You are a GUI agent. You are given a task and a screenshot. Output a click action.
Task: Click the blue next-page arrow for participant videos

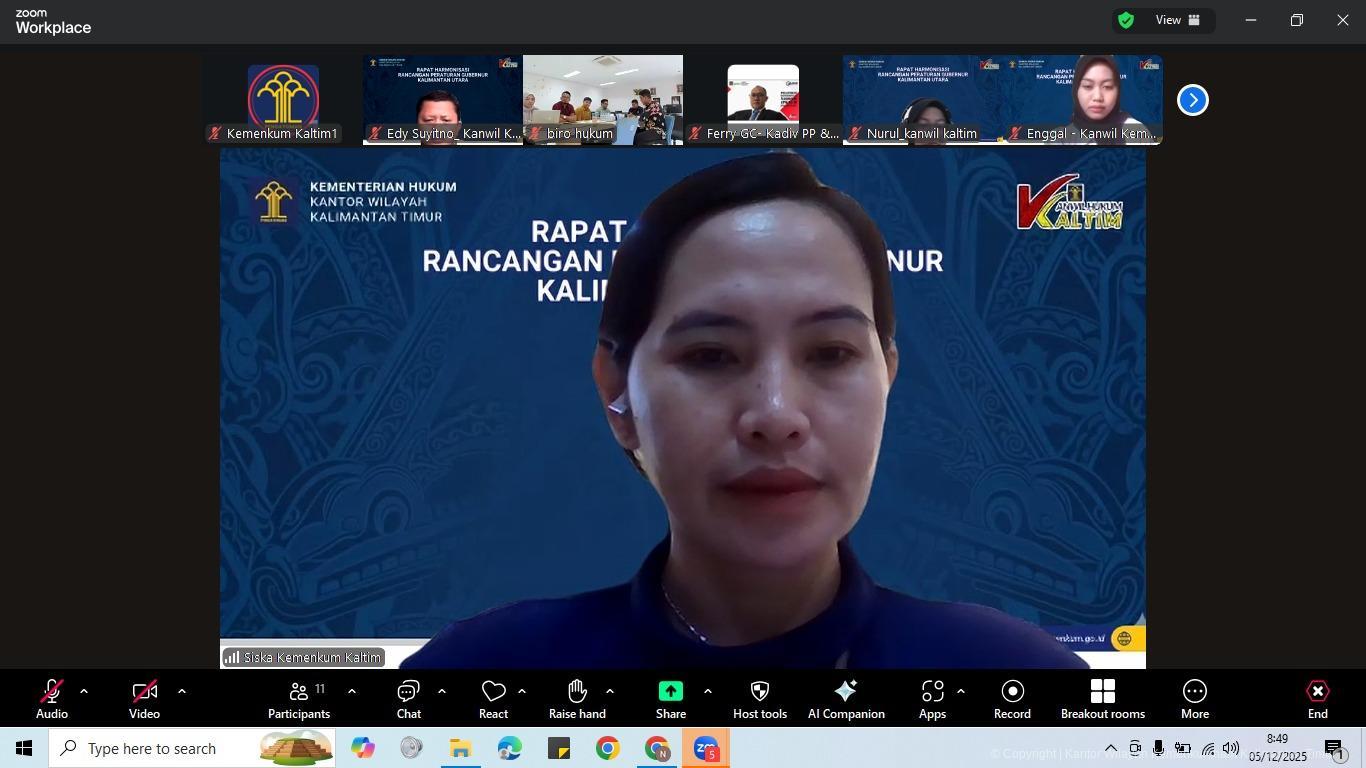(1192, 99)
